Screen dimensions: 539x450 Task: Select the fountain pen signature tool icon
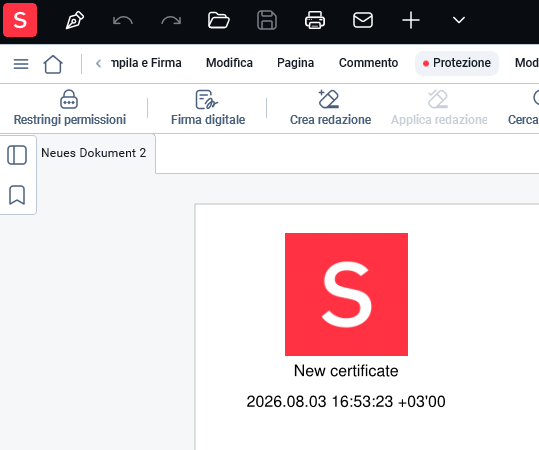75,20
